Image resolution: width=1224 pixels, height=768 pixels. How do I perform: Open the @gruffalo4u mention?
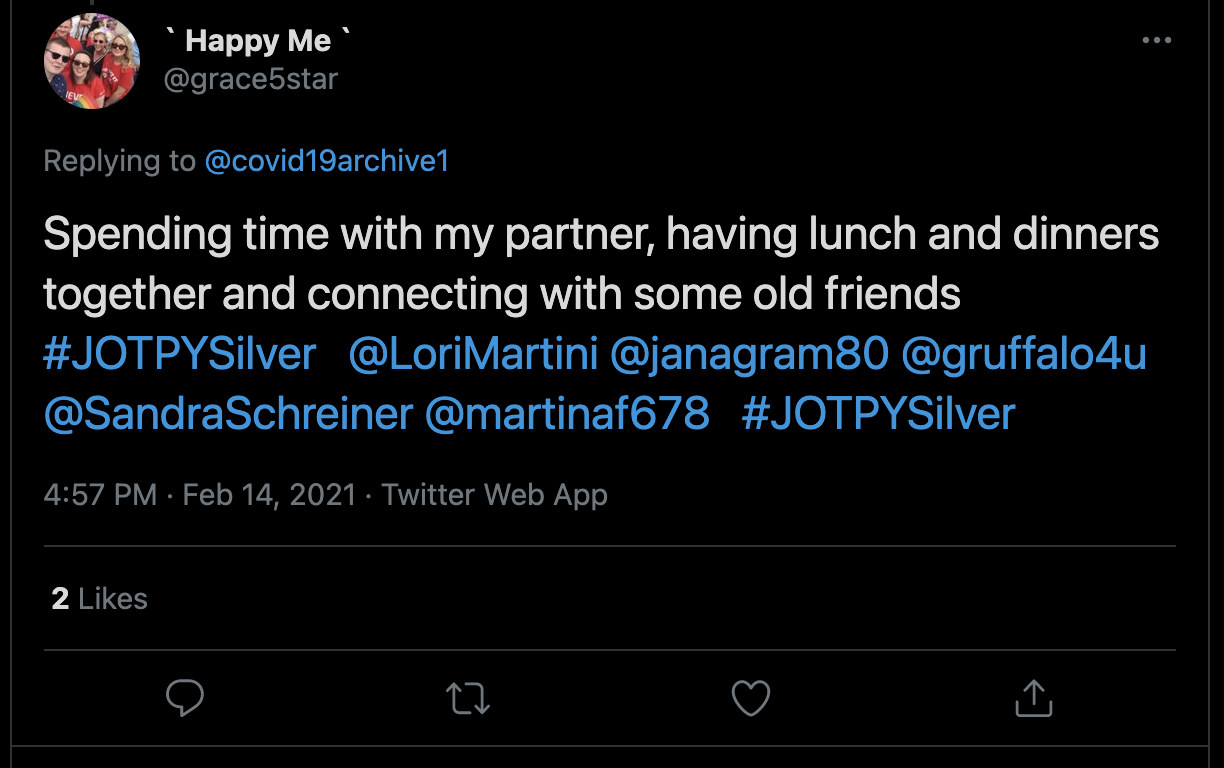pyautogui.click(x=1023, y=354)
